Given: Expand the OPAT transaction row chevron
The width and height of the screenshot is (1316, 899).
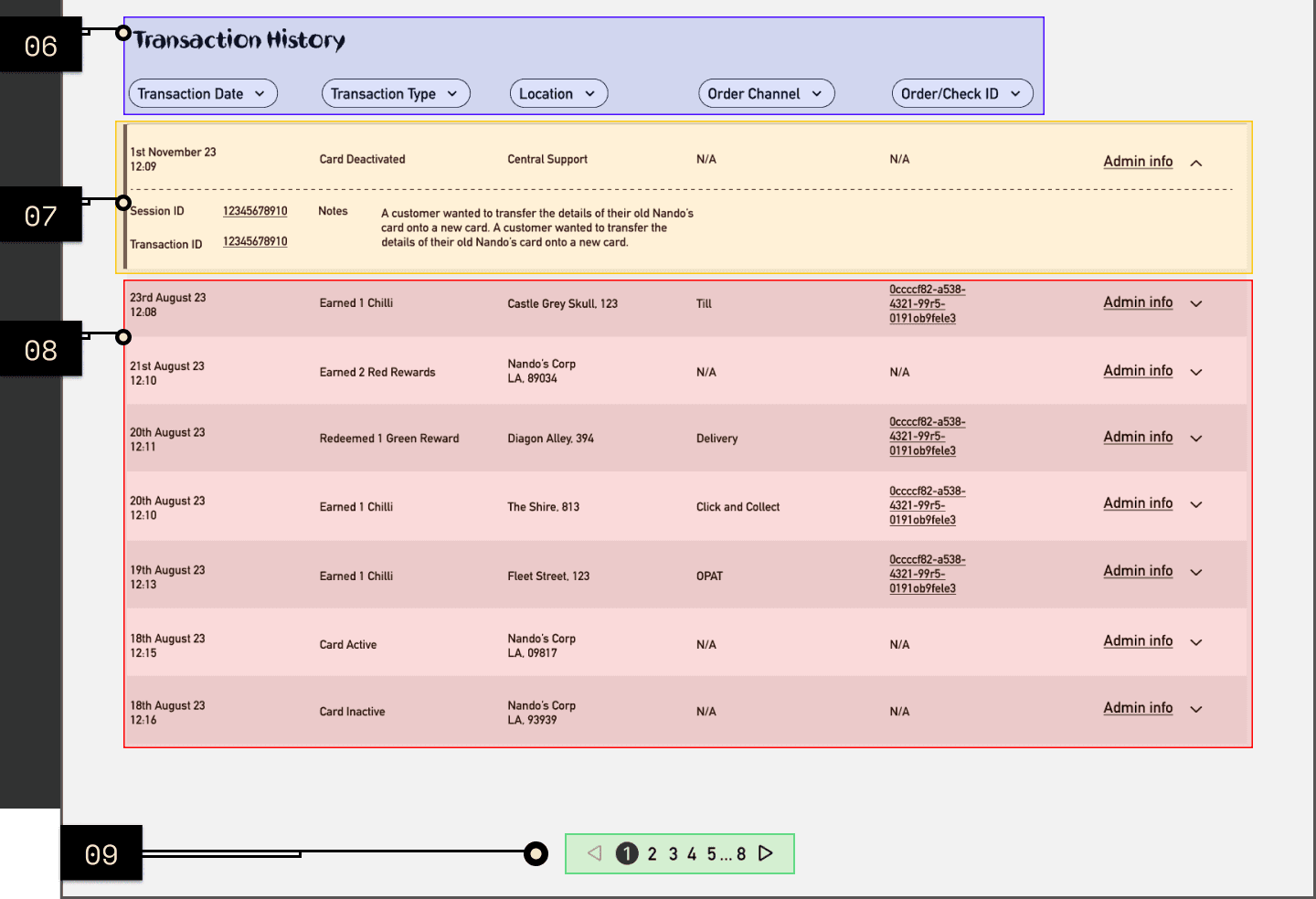Looking at the screenshot, I should click(x=1196, y=572).
